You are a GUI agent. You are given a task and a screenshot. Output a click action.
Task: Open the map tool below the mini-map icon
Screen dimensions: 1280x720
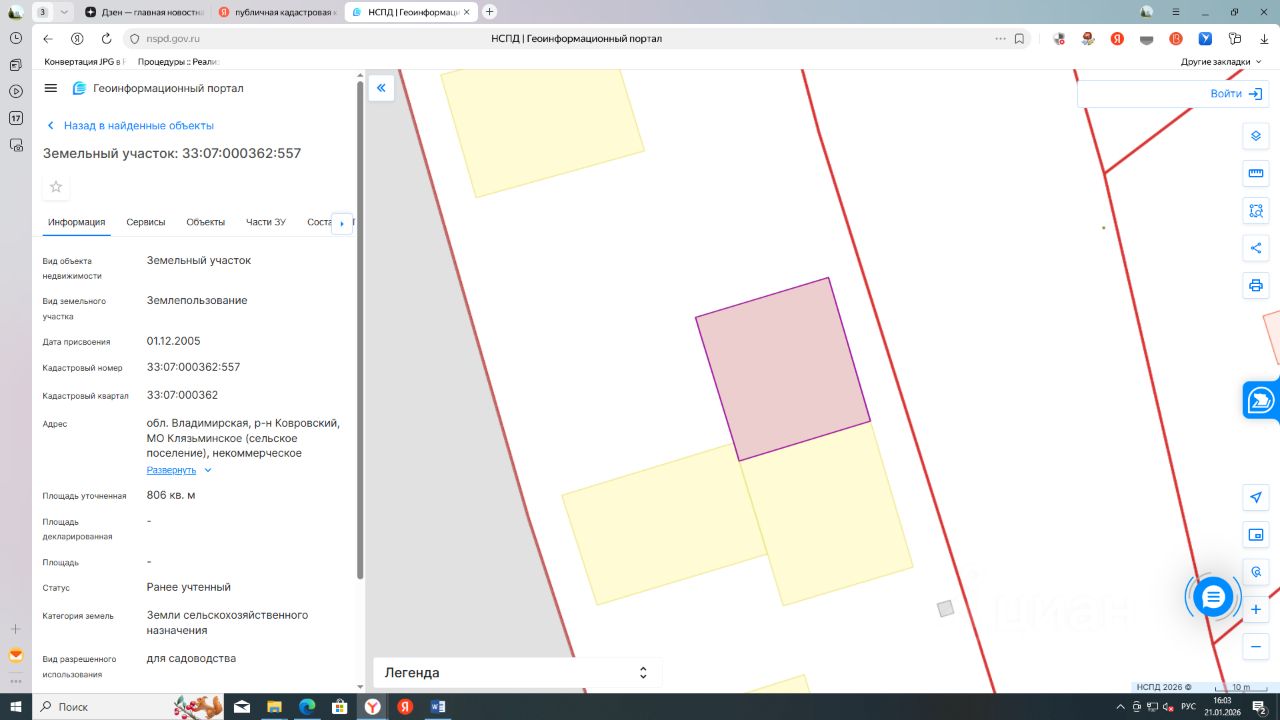1256,572
